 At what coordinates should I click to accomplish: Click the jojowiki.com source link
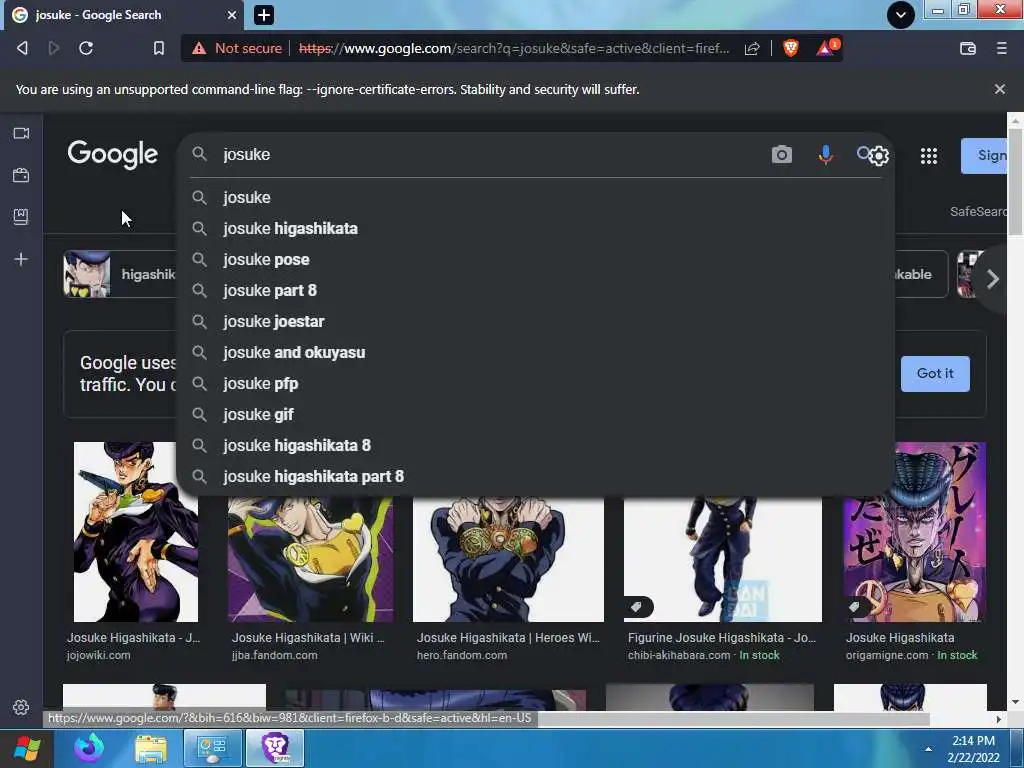click(99, 655)
